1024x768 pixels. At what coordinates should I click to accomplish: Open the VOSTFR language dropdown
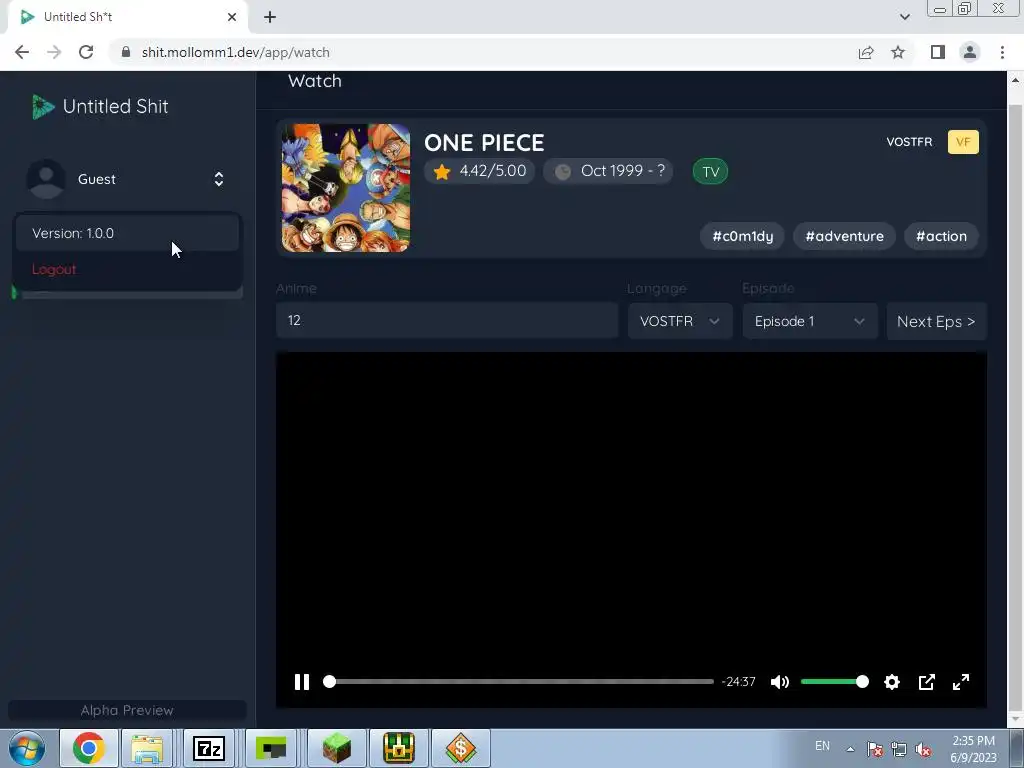click(680, 321)
